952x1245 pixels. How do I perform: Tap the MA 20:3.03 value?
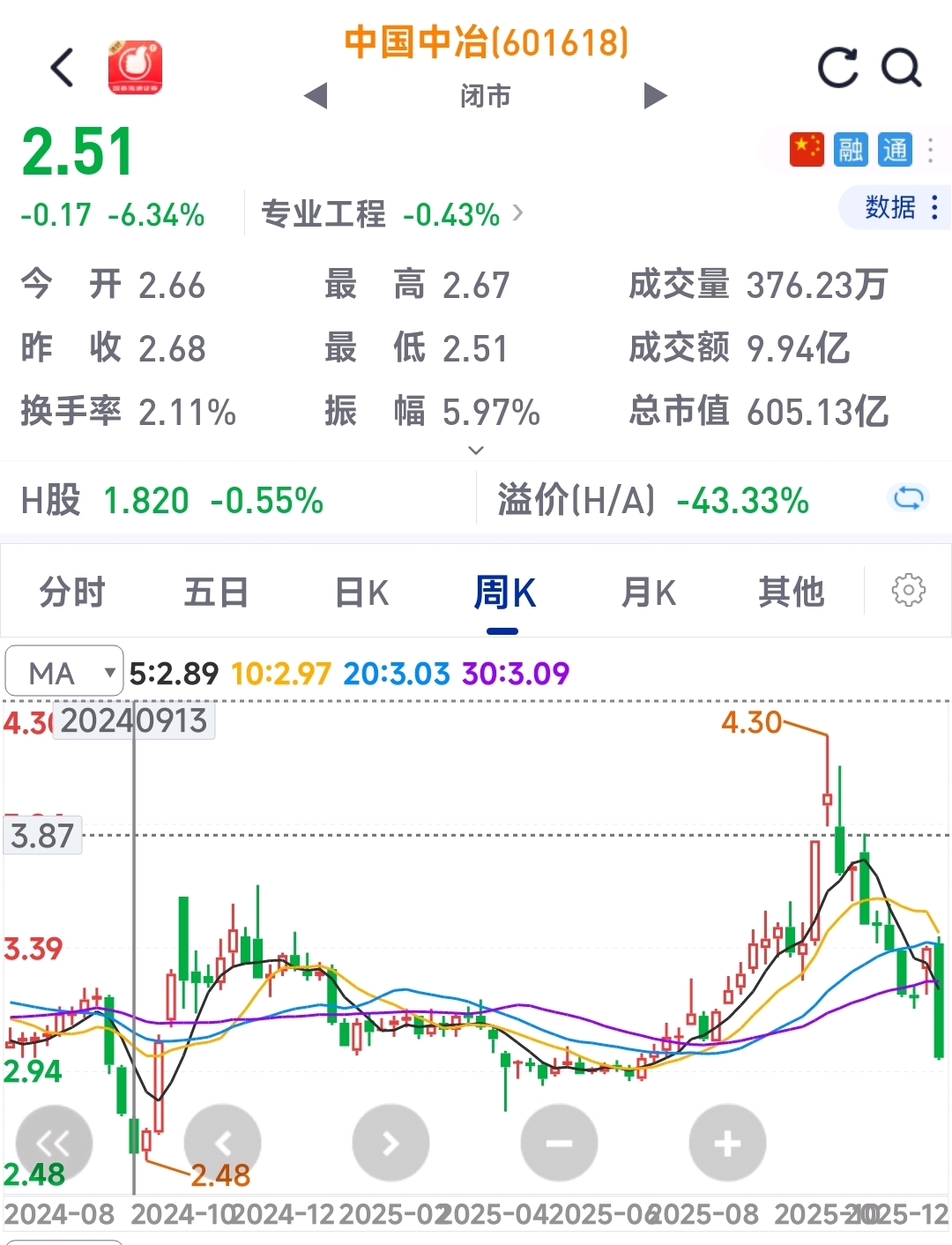(x=397, y=674)
